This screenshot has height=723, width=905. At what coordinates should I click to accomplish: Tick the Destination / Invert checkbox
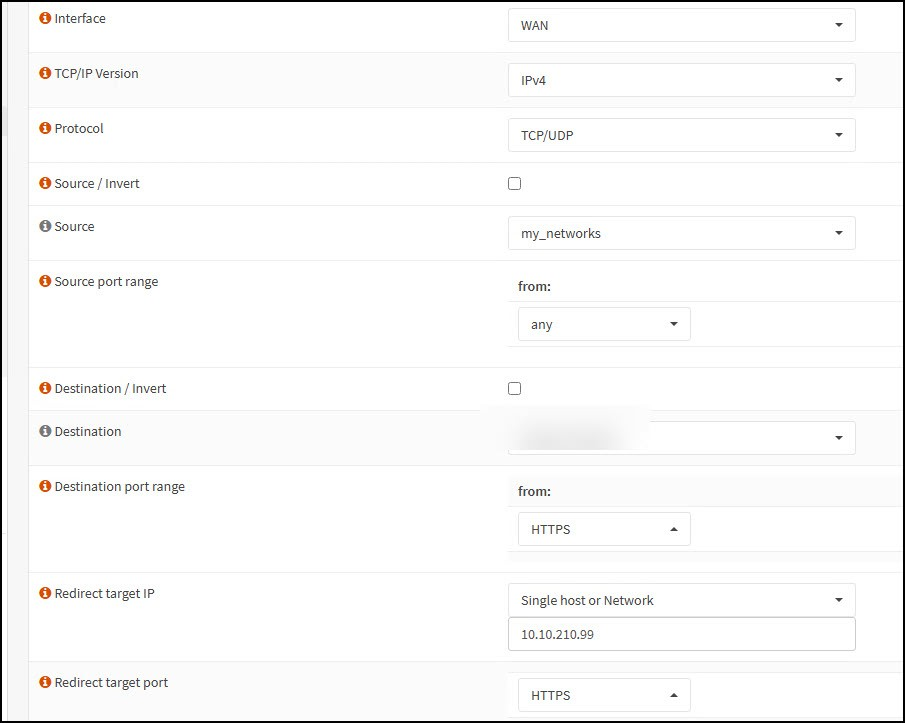515,389
